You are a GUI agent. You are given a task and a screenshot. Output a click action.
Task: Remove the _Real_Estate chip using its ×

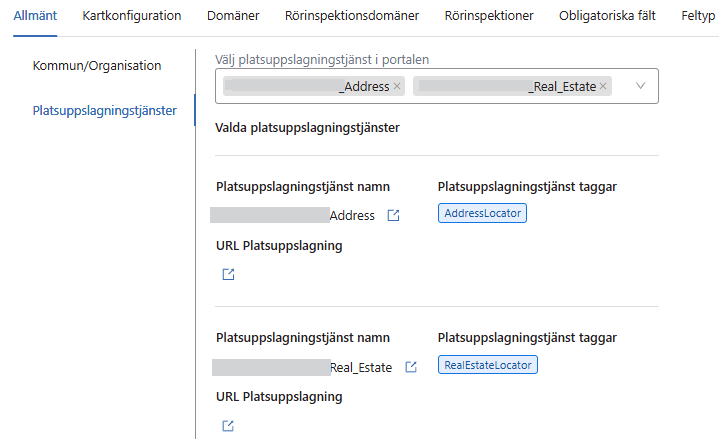[603, 87]
